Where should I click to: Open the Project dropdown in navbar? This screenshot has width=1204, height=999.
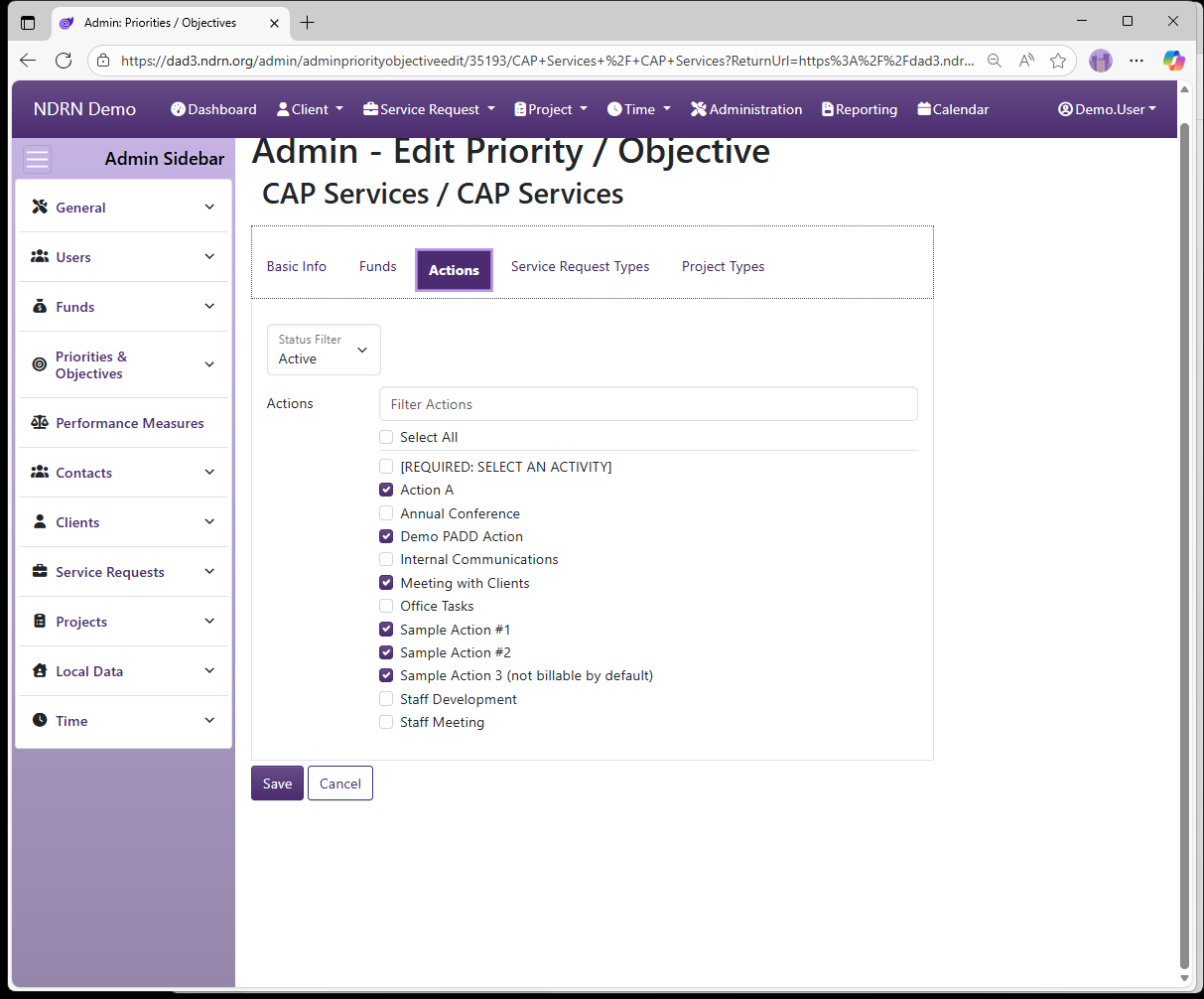551,109
